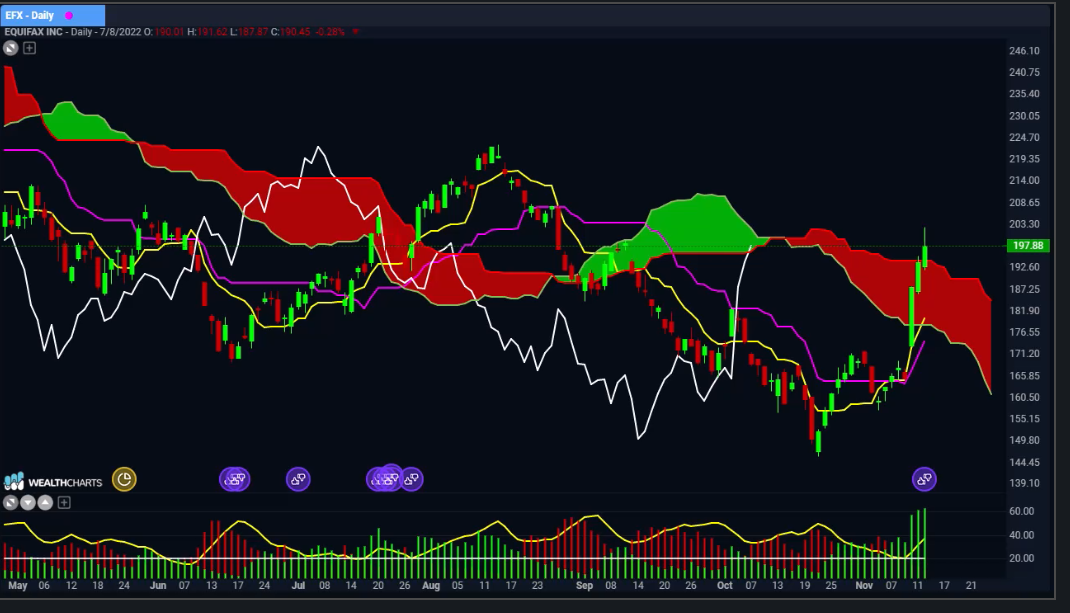This screenshot has width=1070, height=613.
Task: Open the sentiment marker near early July
Action: (298, 479)
